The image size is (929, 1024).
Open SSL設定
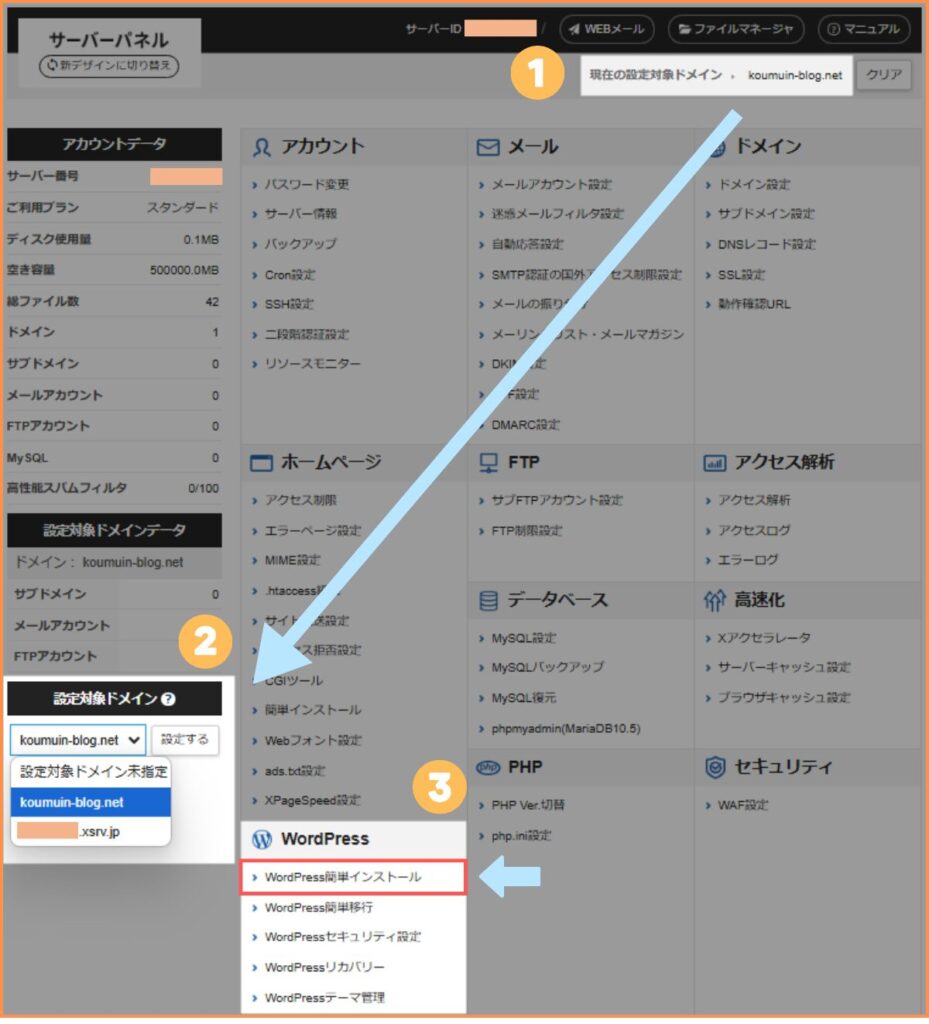[742, 275]
